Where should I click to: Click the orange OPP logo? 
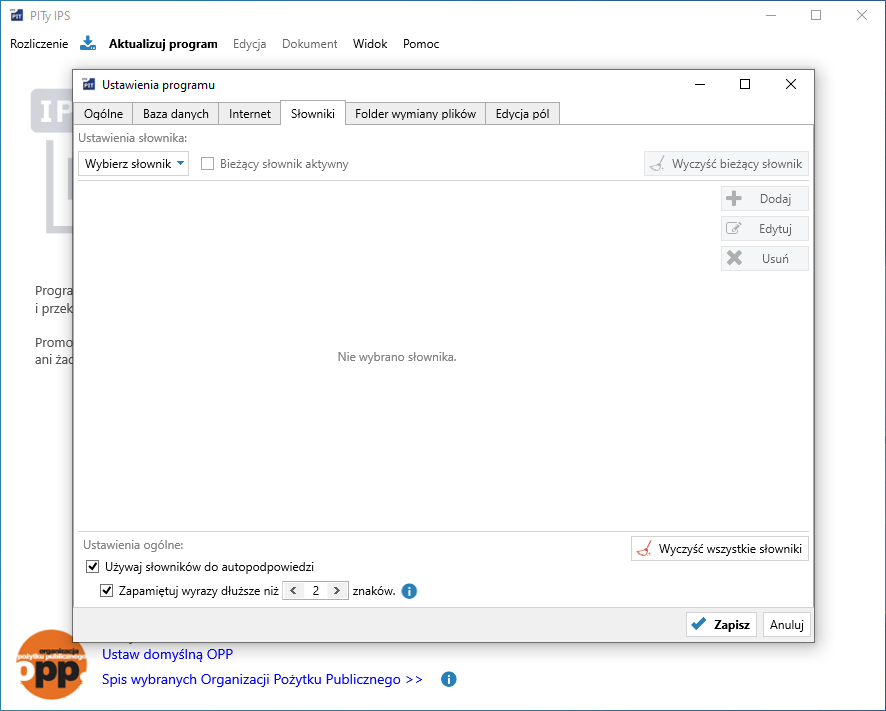[50, 663]
